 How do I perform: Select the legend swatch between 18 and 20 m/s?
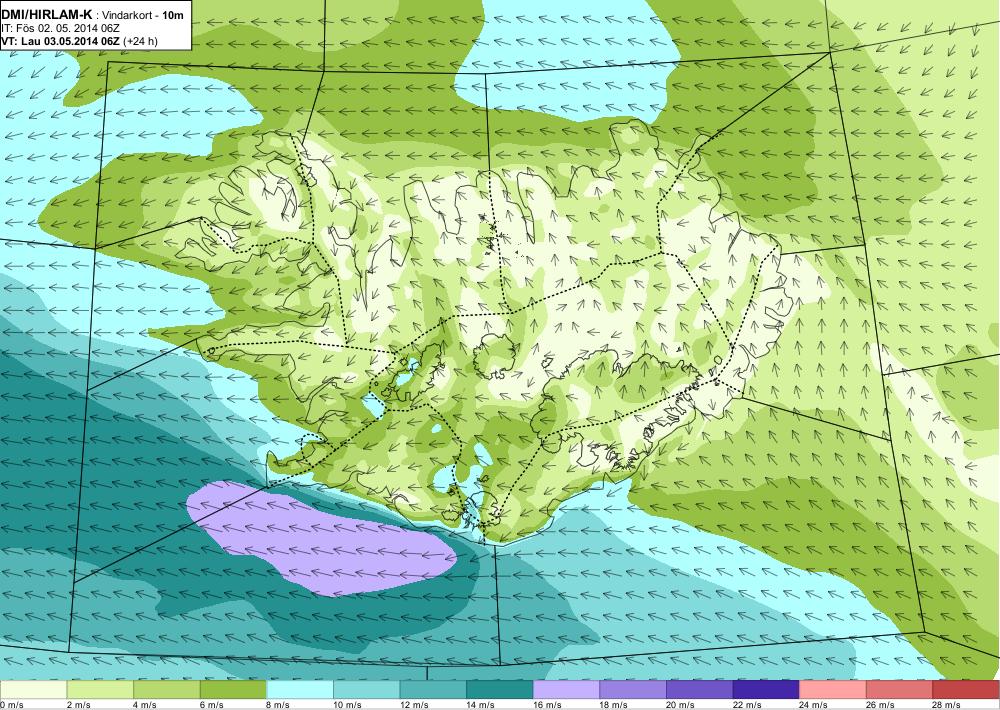click(633, 690)
